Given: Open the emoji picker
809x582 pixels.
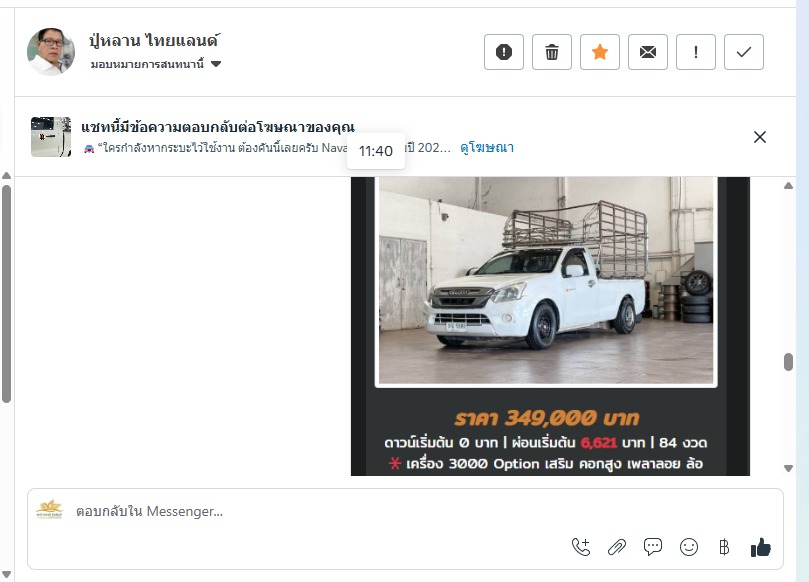Looking at the screenshot, I should pos(689,547).
